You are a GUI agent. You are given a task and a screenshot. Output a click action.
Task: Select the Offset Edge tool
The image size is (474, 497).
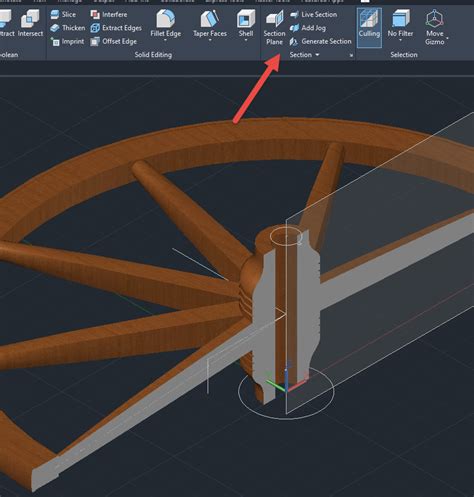point(114,41)
